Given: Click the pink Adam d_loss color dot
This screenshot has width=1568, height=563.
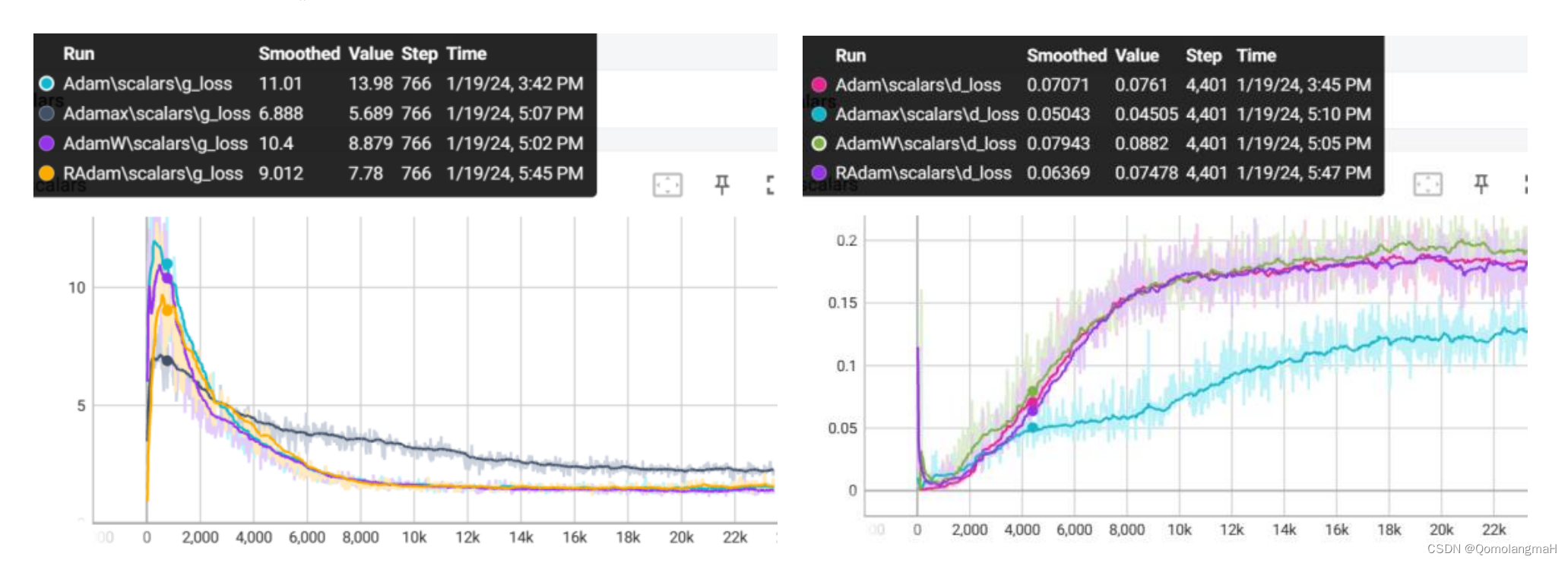Looking at the screenshot, I should 819,85.
